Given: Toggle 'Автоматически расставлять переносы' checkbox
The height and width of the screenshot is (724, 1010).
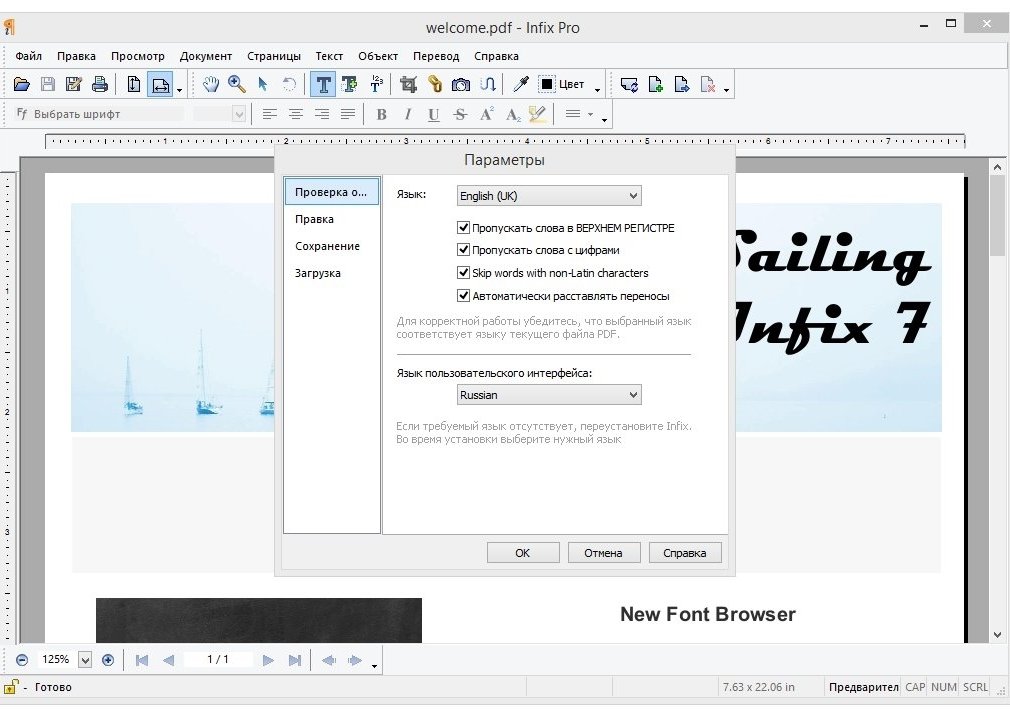Looking at the screenshot, I should coord(463,296).
